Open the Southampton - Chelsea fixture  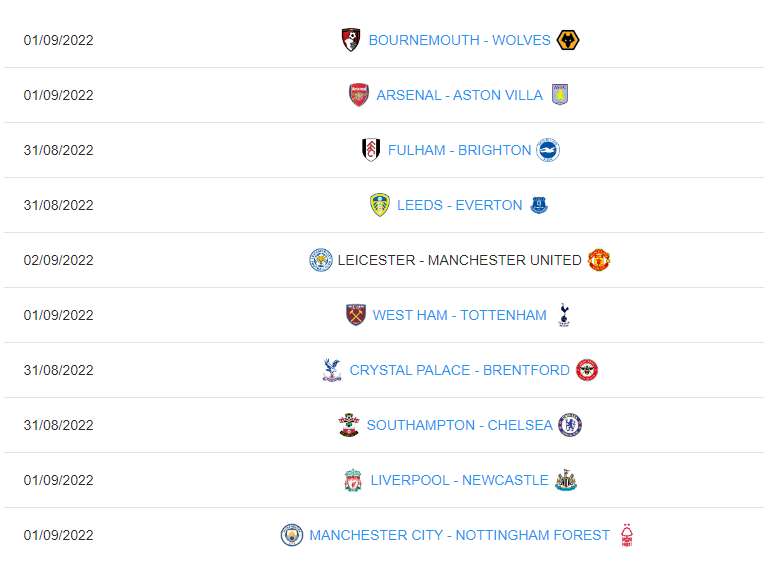tap(459, 425)
